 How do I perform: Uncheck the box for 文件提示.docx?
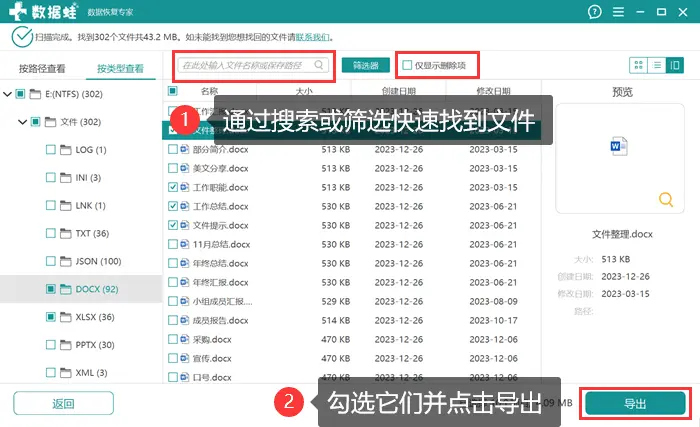pyautogui.click(x=173, y=225)
